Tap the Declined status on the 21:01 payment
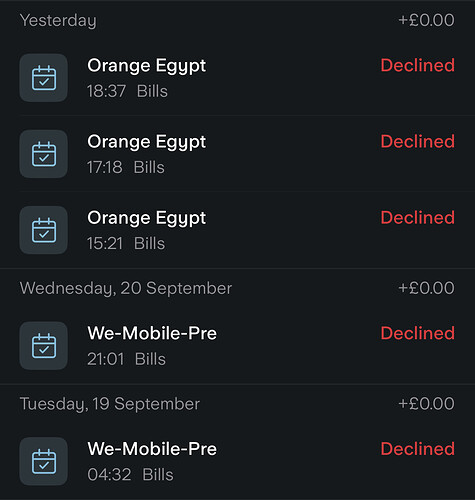The width and height of the screenshot is (475, 500). pyautogui.click(x=418, y=333)
